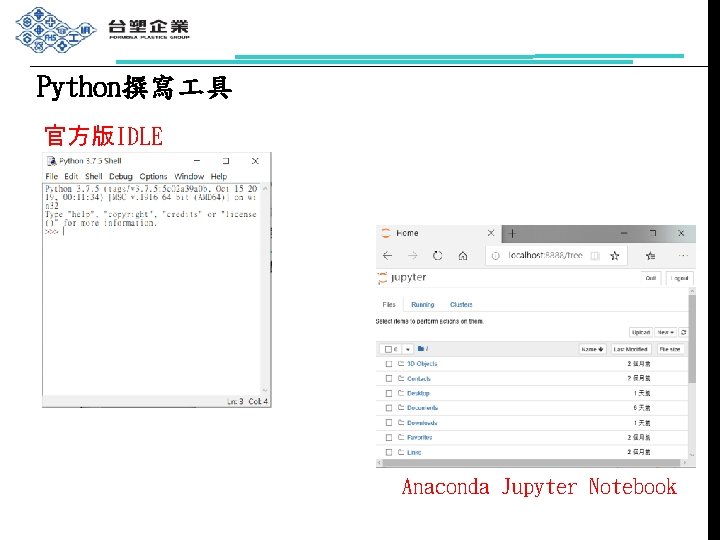Open the Debug menu in IDLE
720x540 pixels.
click(121, 176)
